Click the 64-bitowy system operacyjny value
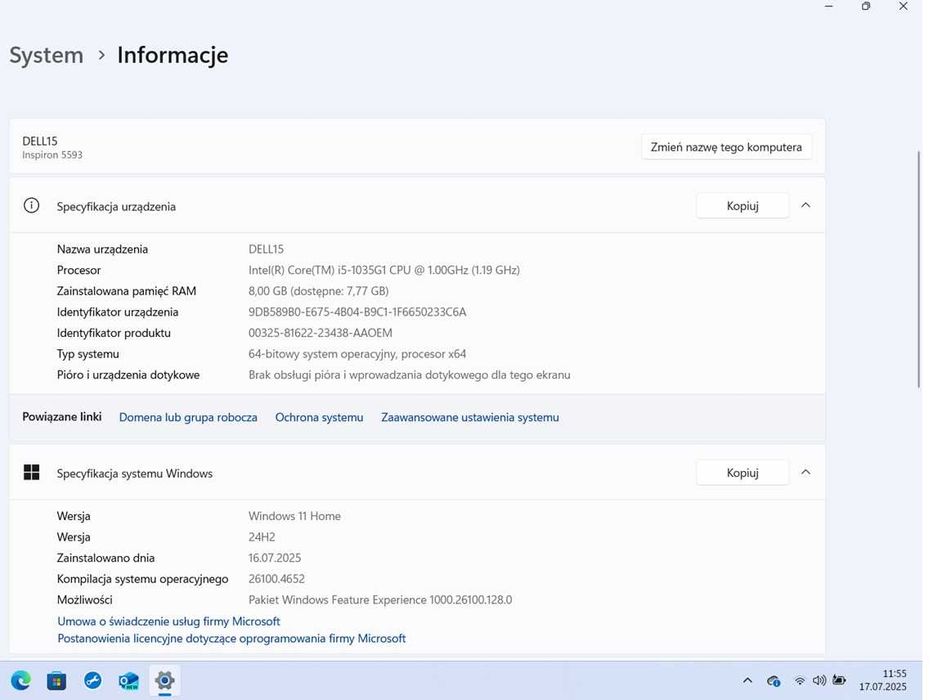 [357, 354]
